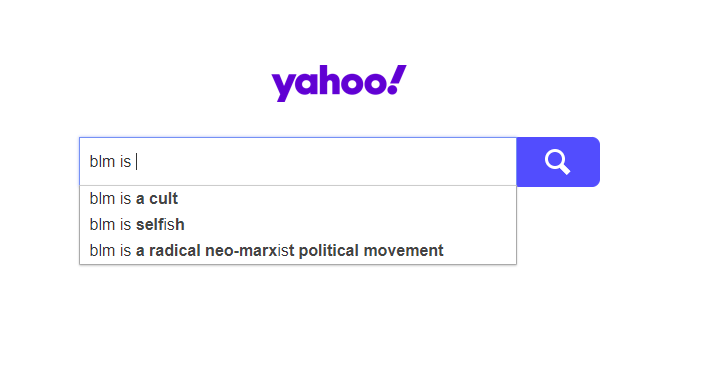Place the cursor after "blm is" text
719x383 pixels.
(136, 162)
